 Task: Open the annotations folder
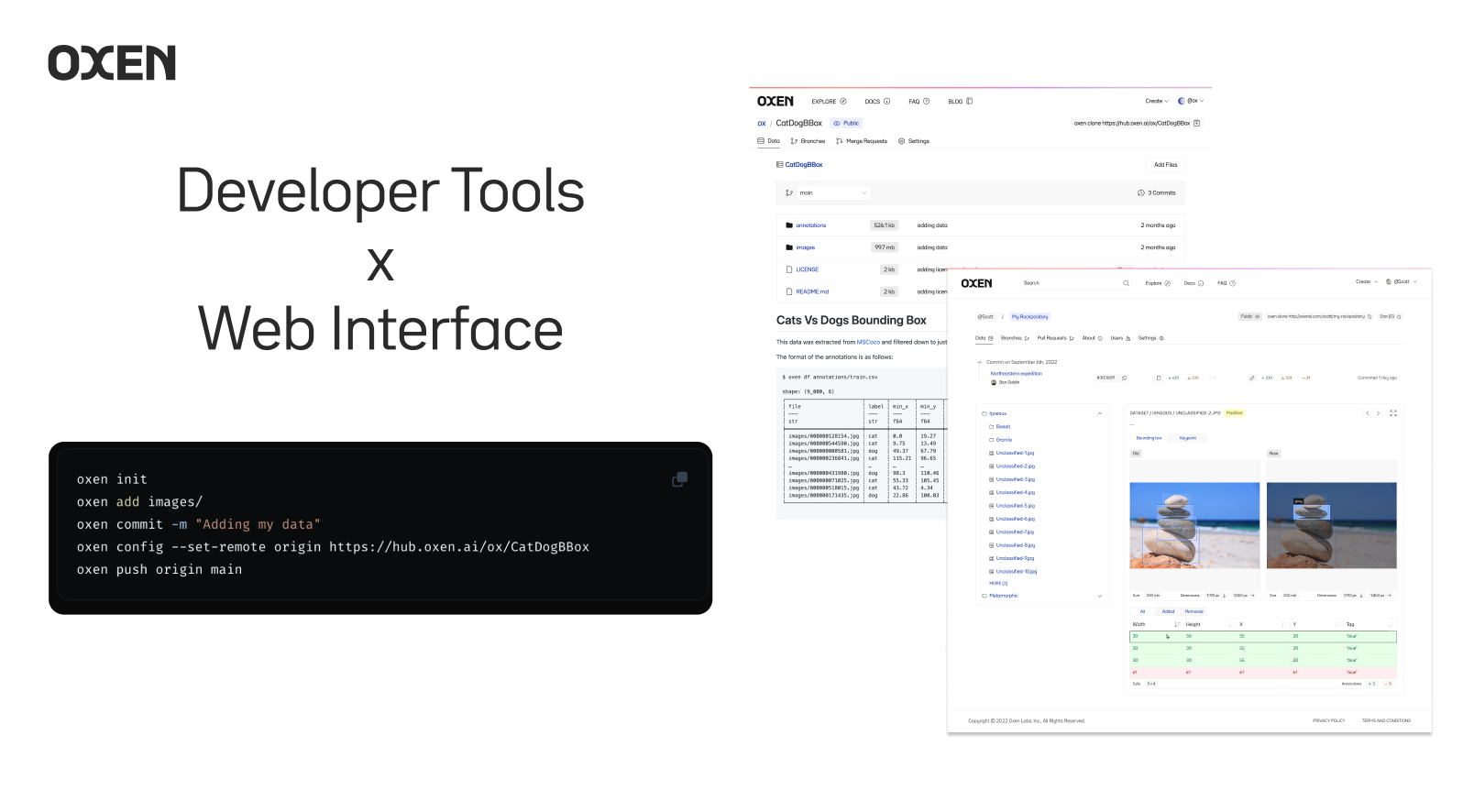tap(810, 225)
